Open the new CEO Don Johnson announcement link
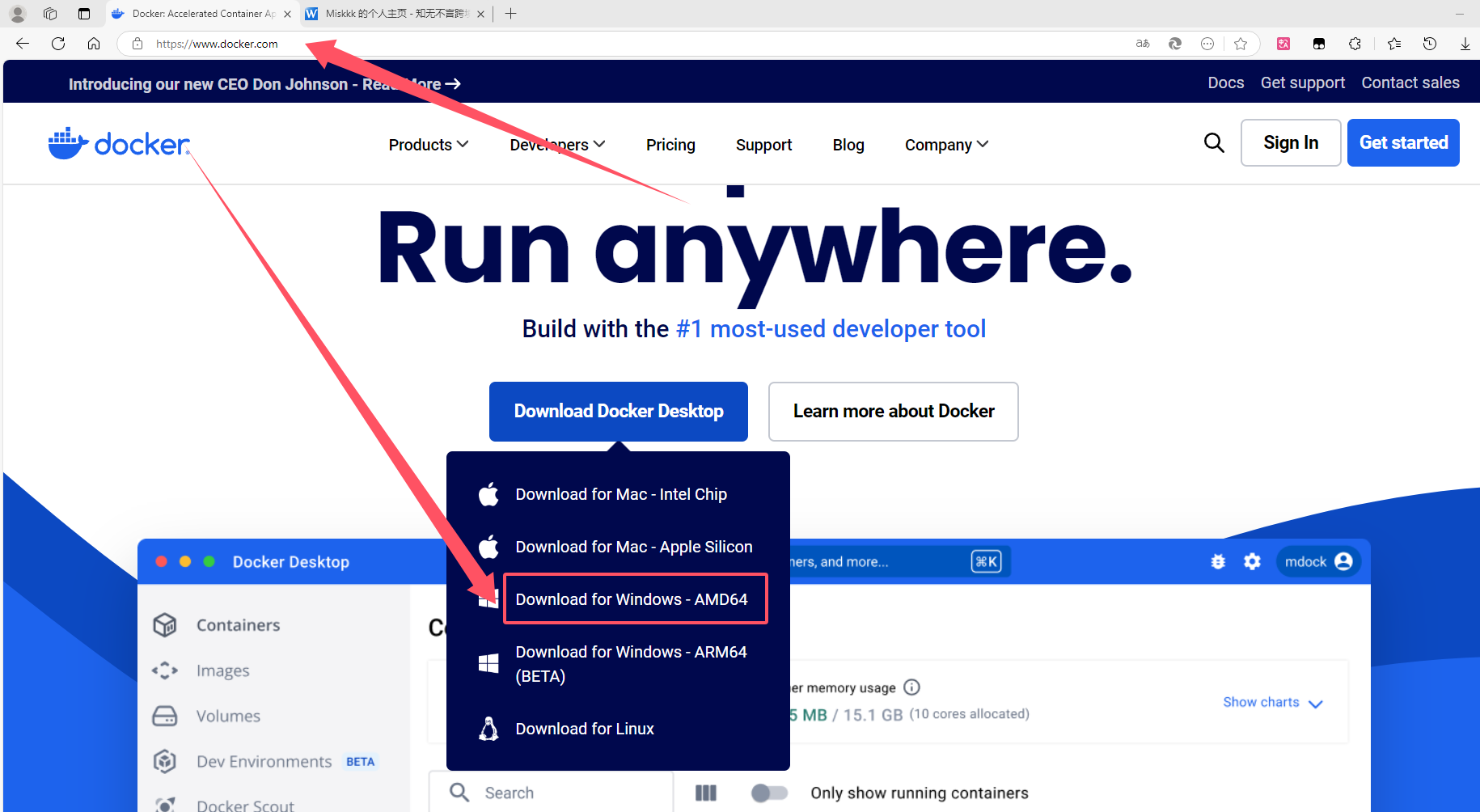The width and height of the screenshot is (1480, 812). pos(264,84)
